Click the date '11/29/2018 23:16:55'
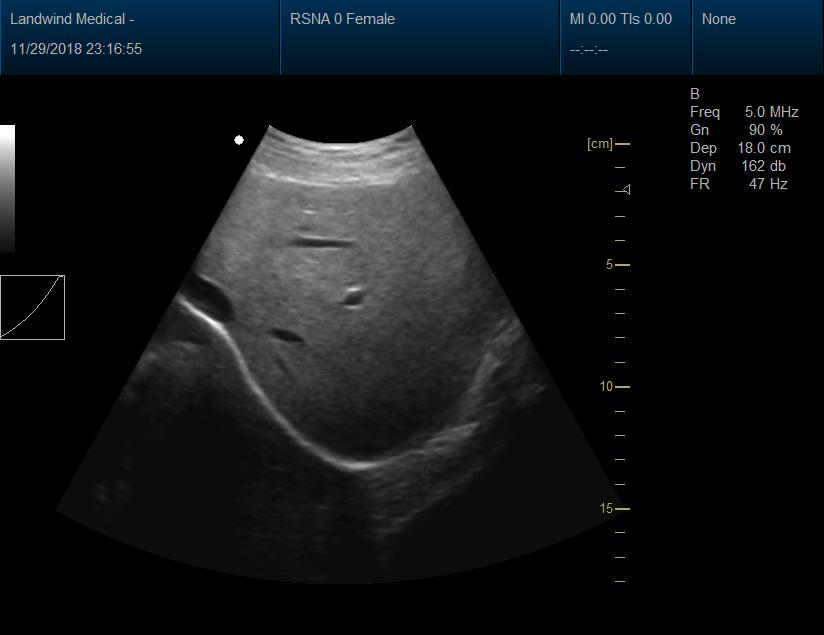 [76, 49]
